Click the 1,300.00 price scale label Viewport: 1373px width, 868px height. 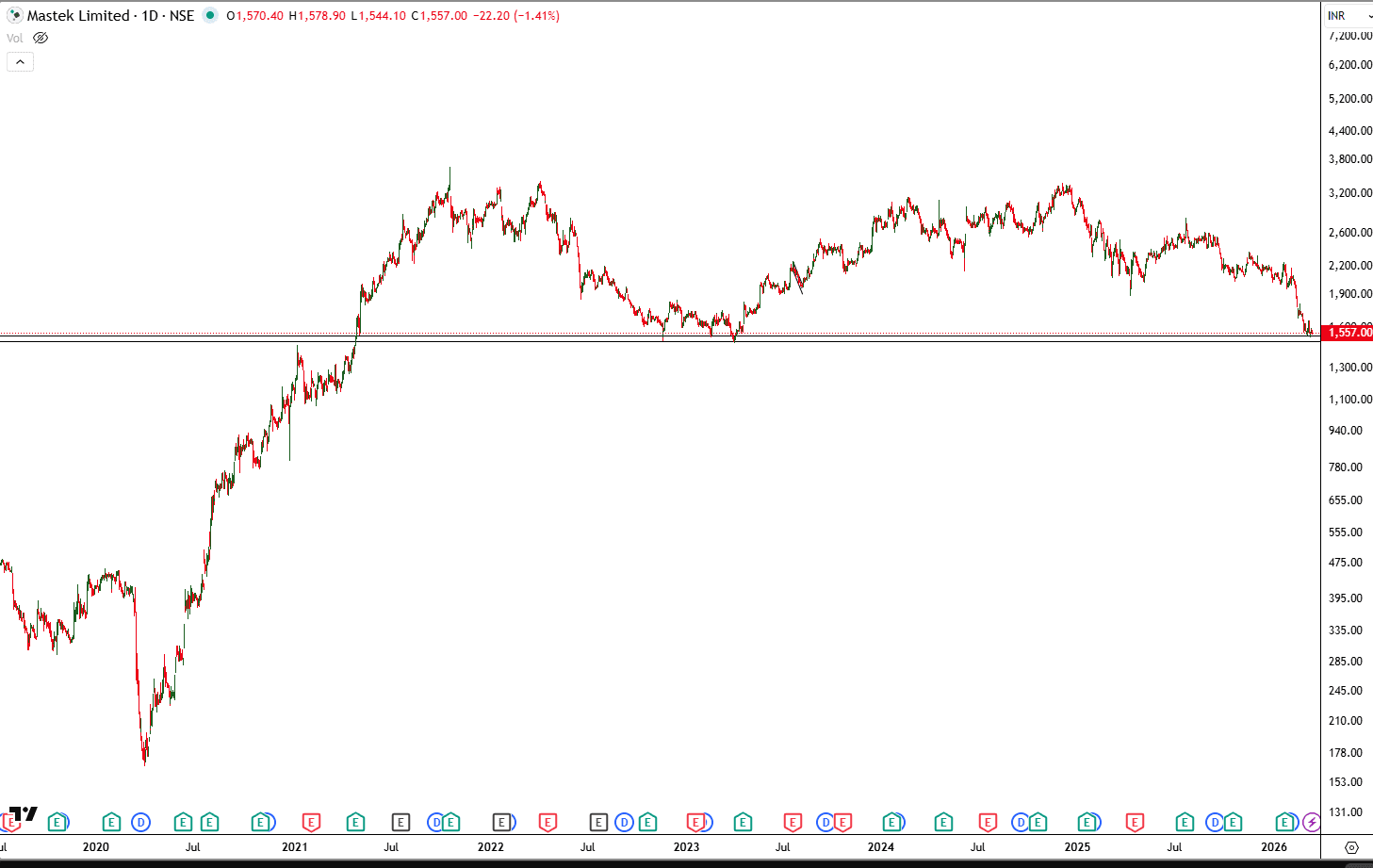coord(1350,367)
